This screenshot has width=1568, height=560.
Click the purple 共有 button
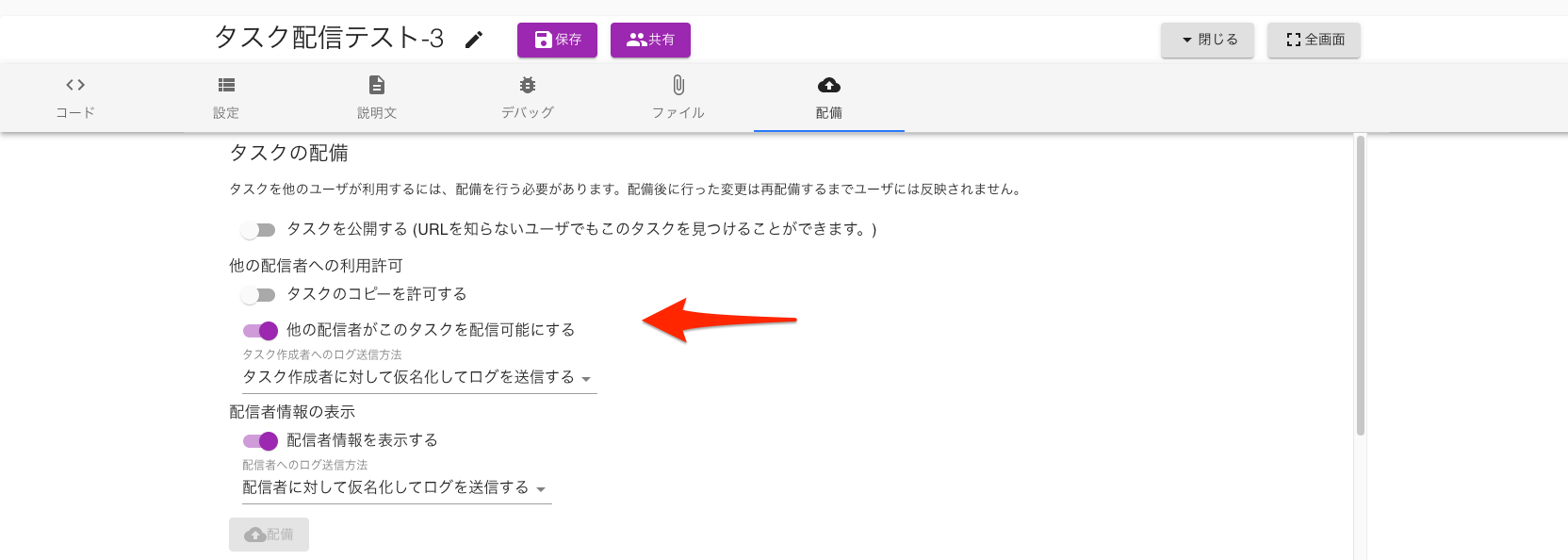[x=650, y=40]
